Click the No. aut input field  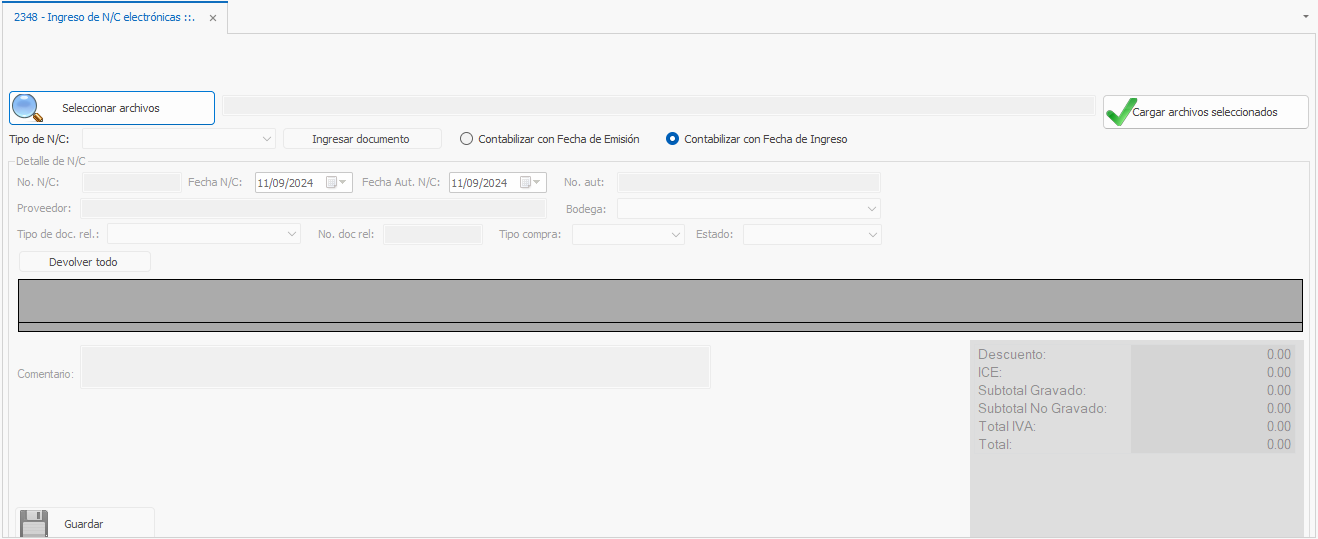pos(748,182)
